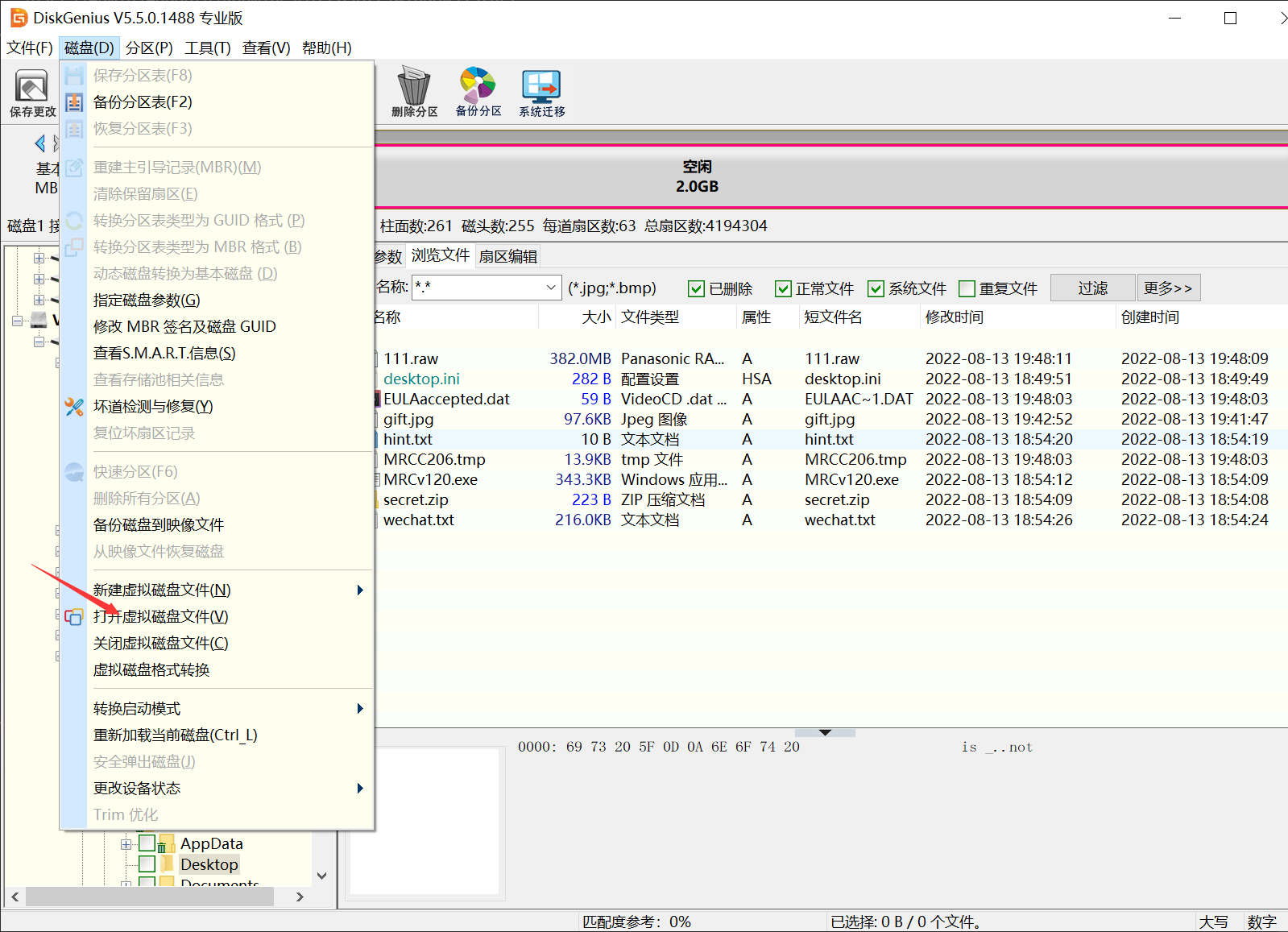This screenshot has width=1288, height=932.
Task: Check the Desktop folder checkbox
Action: tap(147, 864)
